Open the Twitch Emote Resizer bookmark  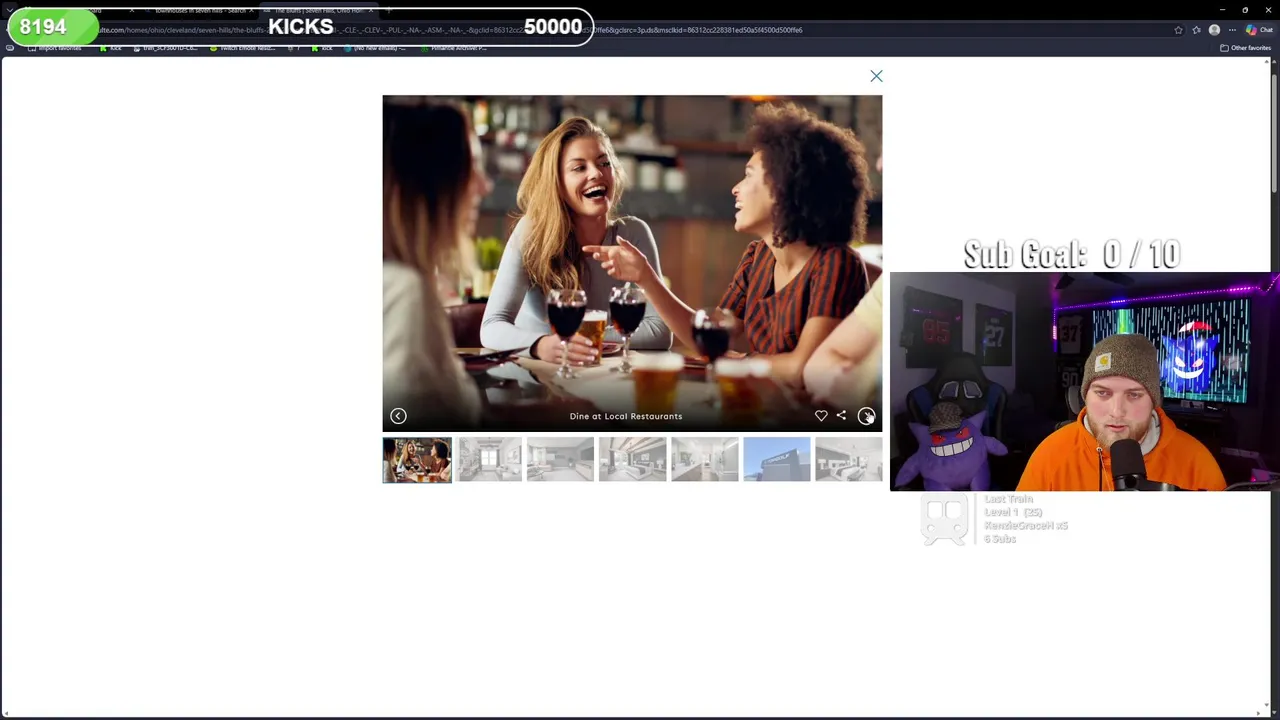click(243, 48)
